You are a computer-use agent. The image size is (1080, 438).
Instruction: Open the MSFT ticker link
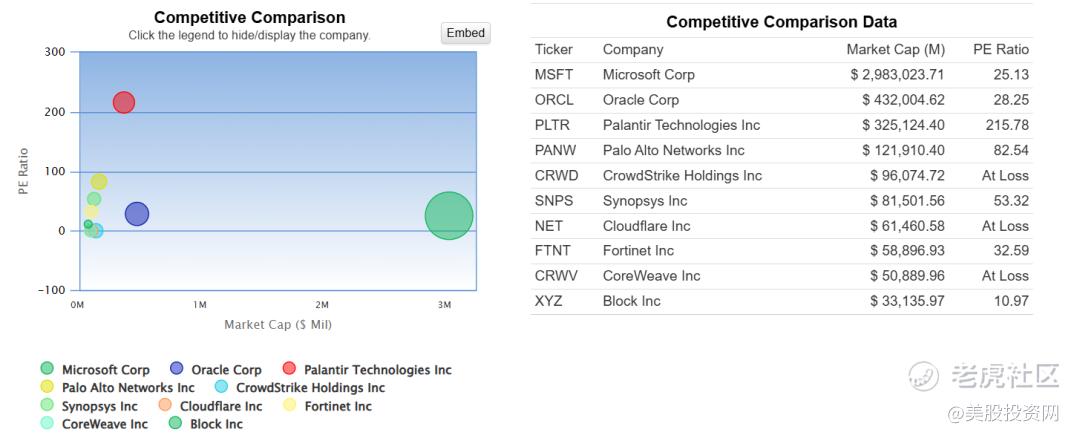[x=554, y=74]
